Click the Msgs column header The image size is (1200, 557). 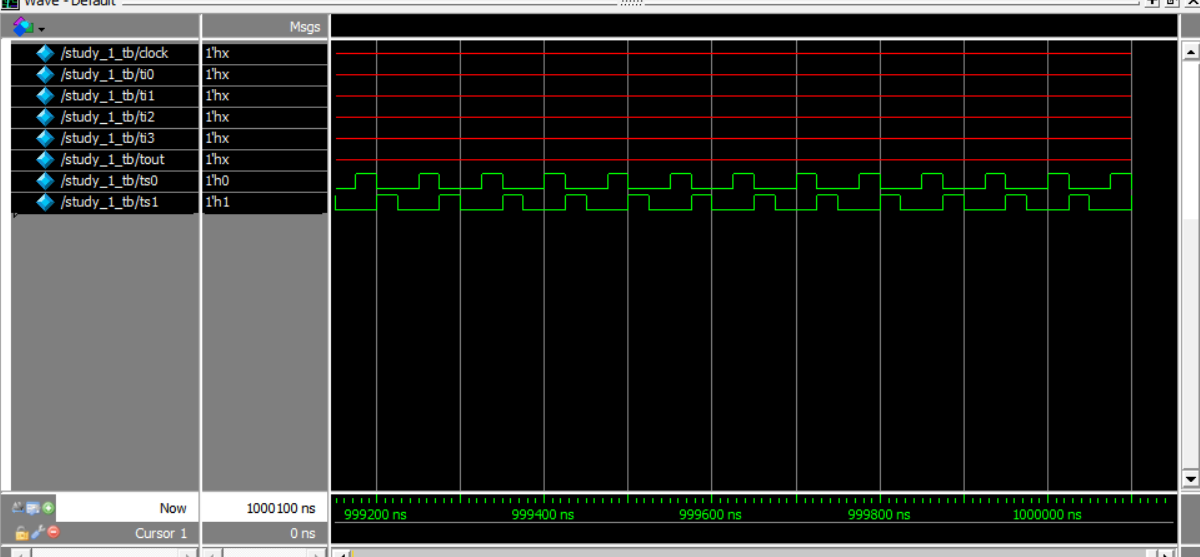pyautogui.click(x=303, y=28)
